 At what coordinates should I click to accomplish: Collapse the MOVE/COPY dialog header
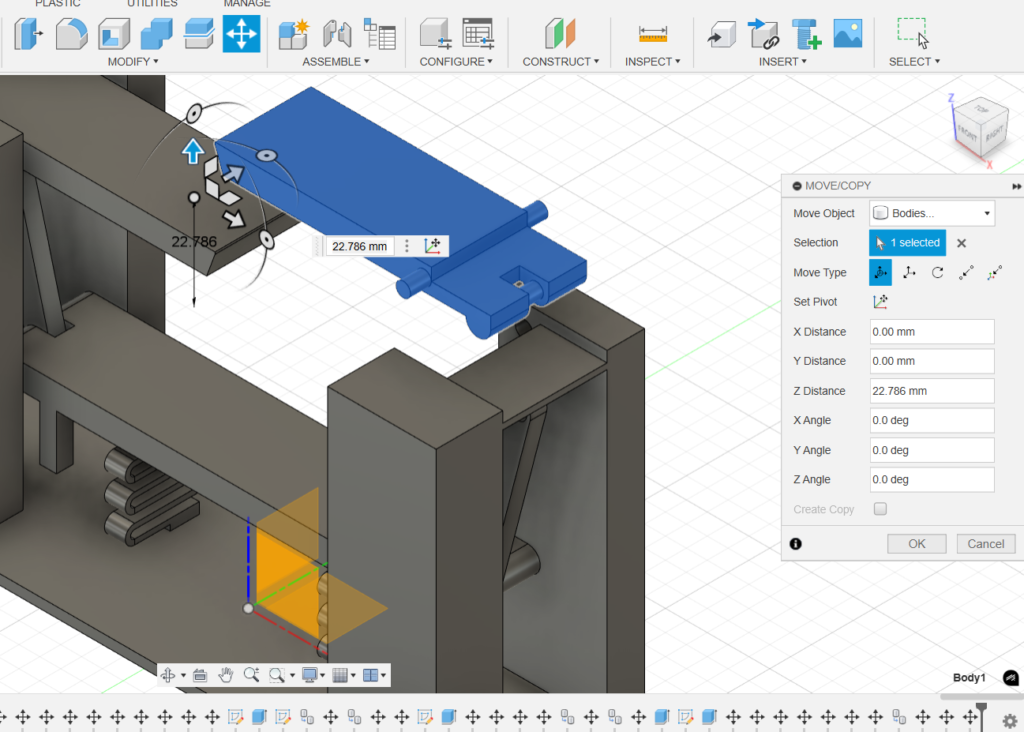coord(797,186)
